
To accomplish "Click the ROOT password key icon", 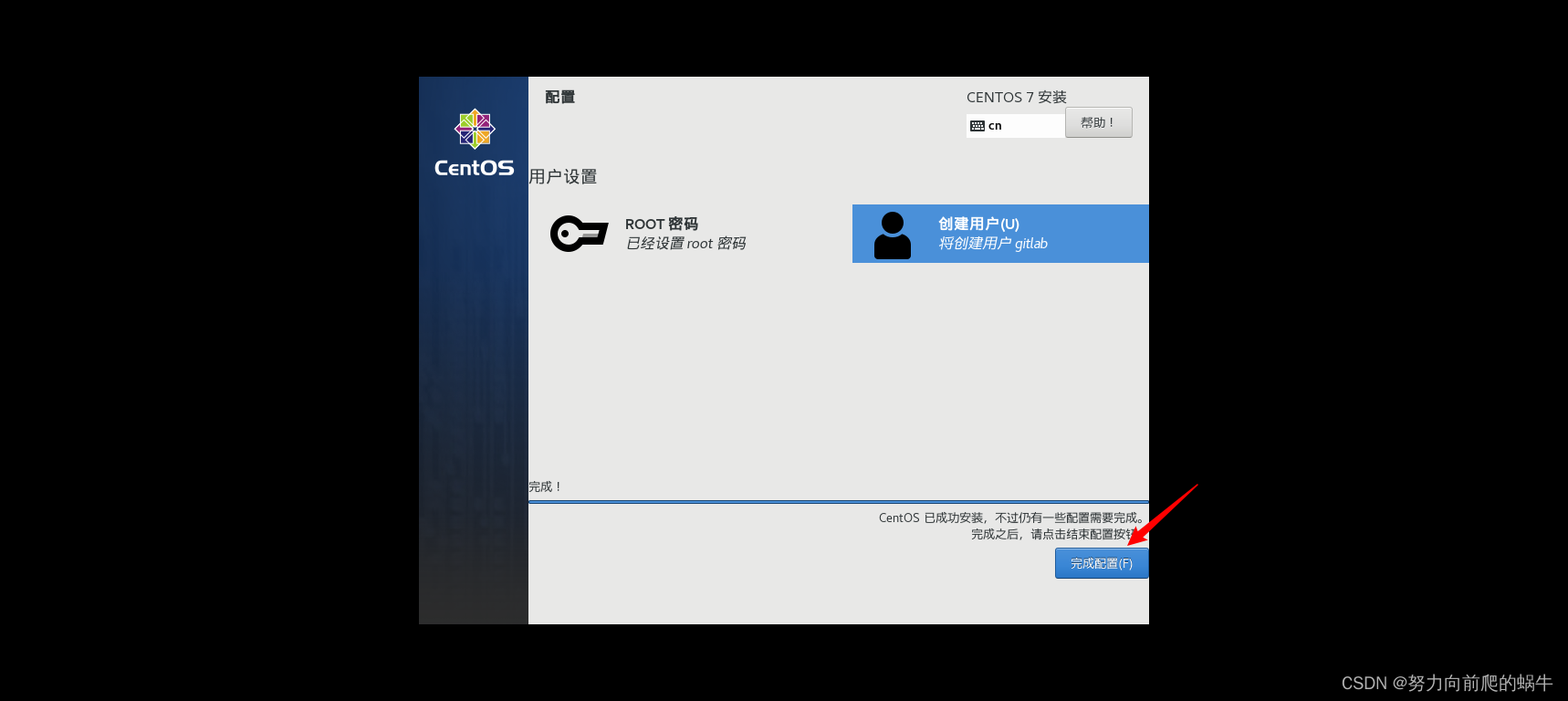I will [x=579, y=234].
